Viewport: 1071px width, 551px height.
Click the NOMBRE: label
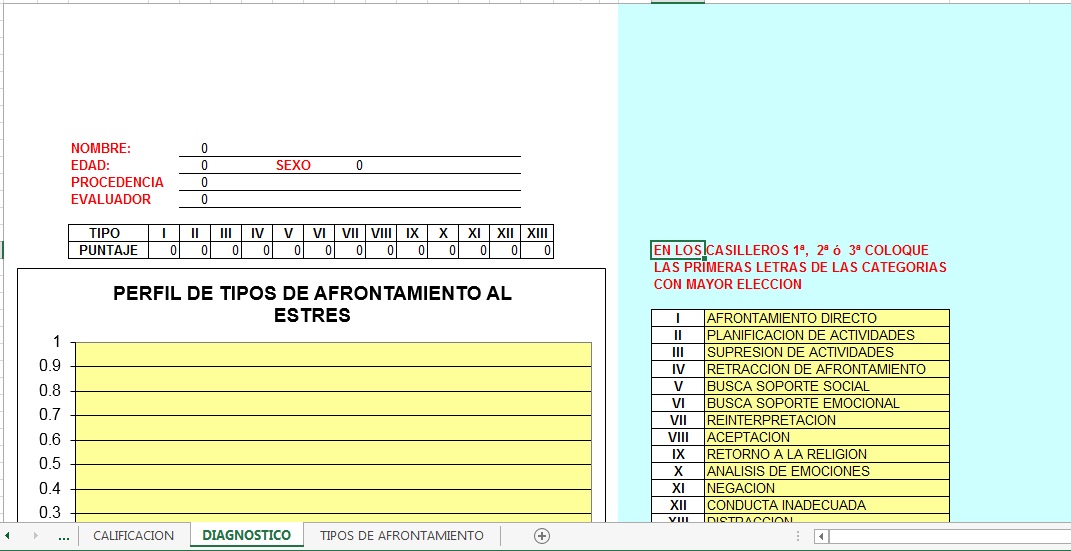point(100,148)
